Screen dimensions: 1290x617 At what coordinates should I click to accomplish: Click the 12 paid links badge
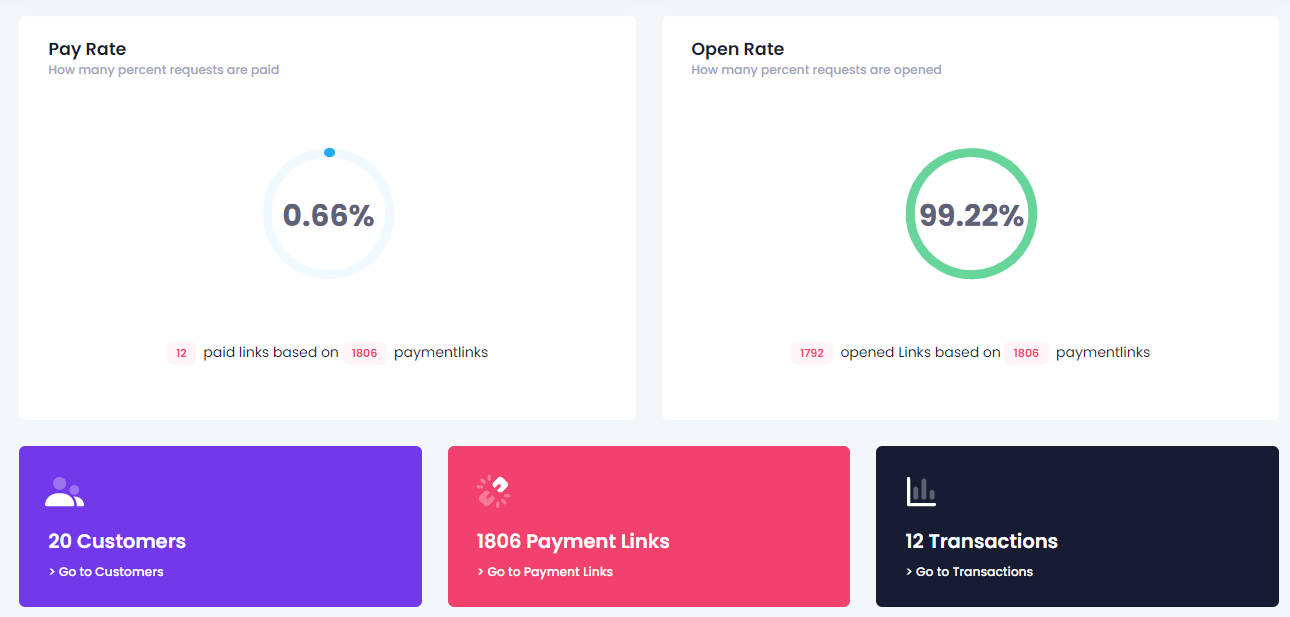point(181,353)
